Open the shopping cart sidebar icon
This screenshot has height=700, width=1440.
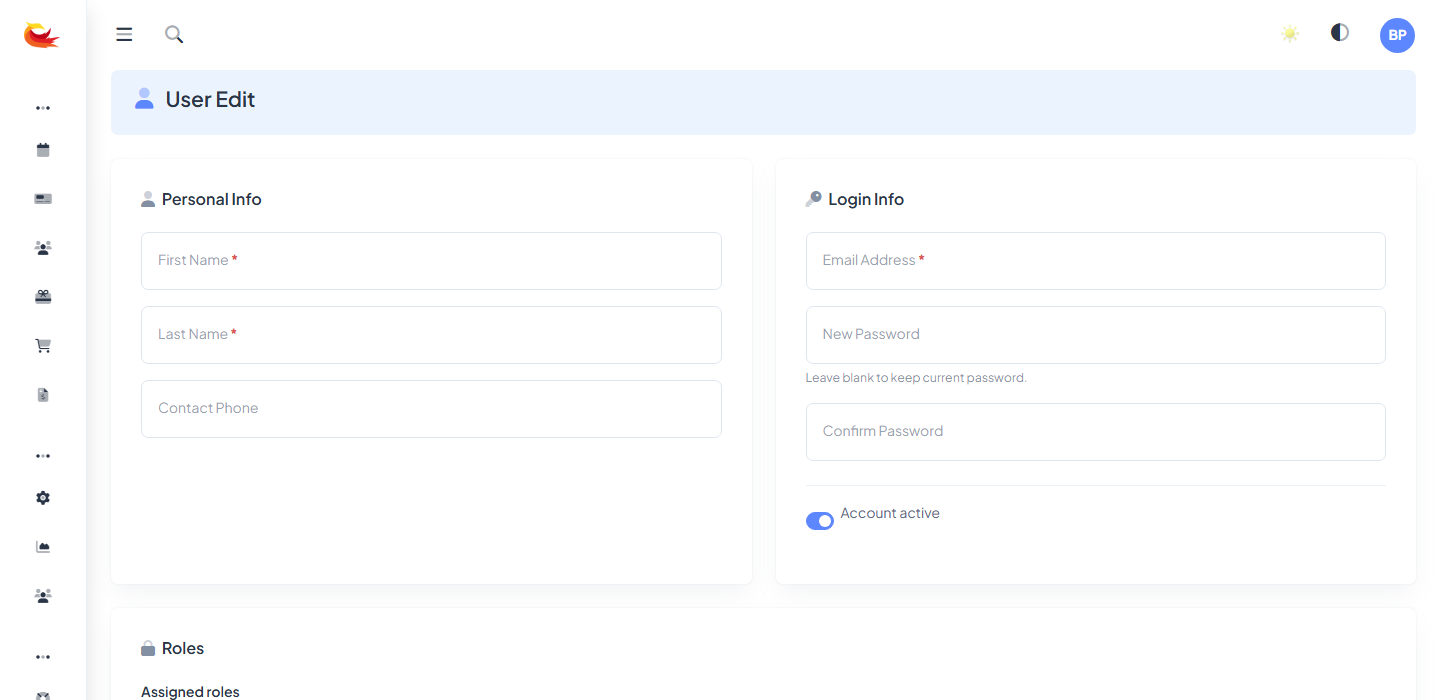[43, 345]
